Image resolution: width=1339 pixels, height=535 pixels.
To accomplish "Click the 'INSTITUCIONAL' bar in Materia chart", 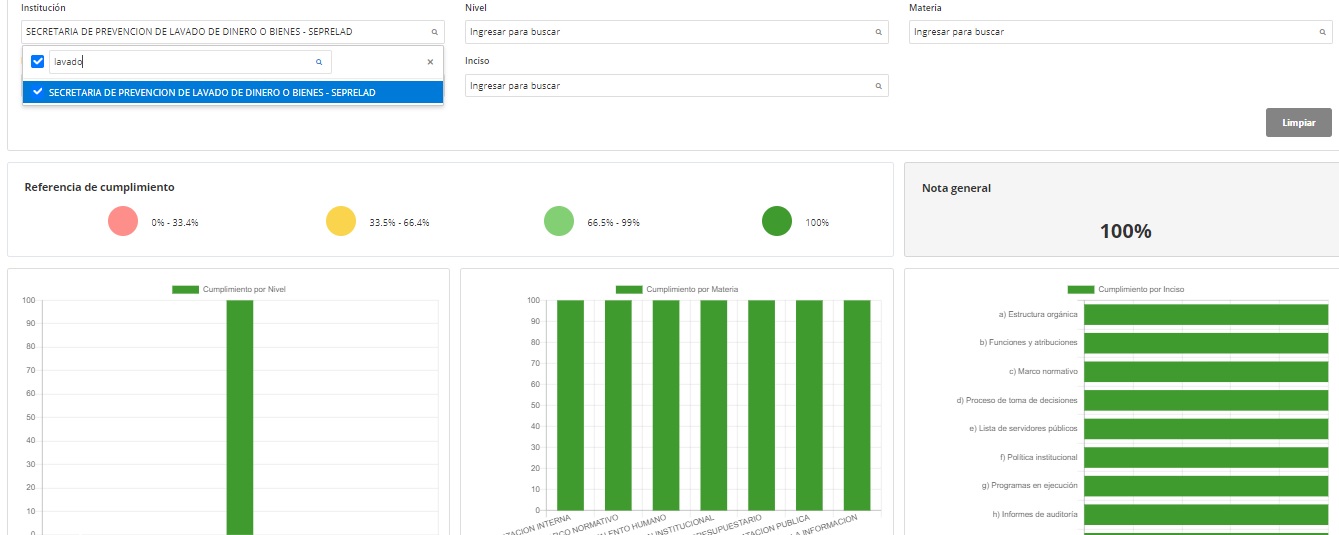I will pos(714,405).
